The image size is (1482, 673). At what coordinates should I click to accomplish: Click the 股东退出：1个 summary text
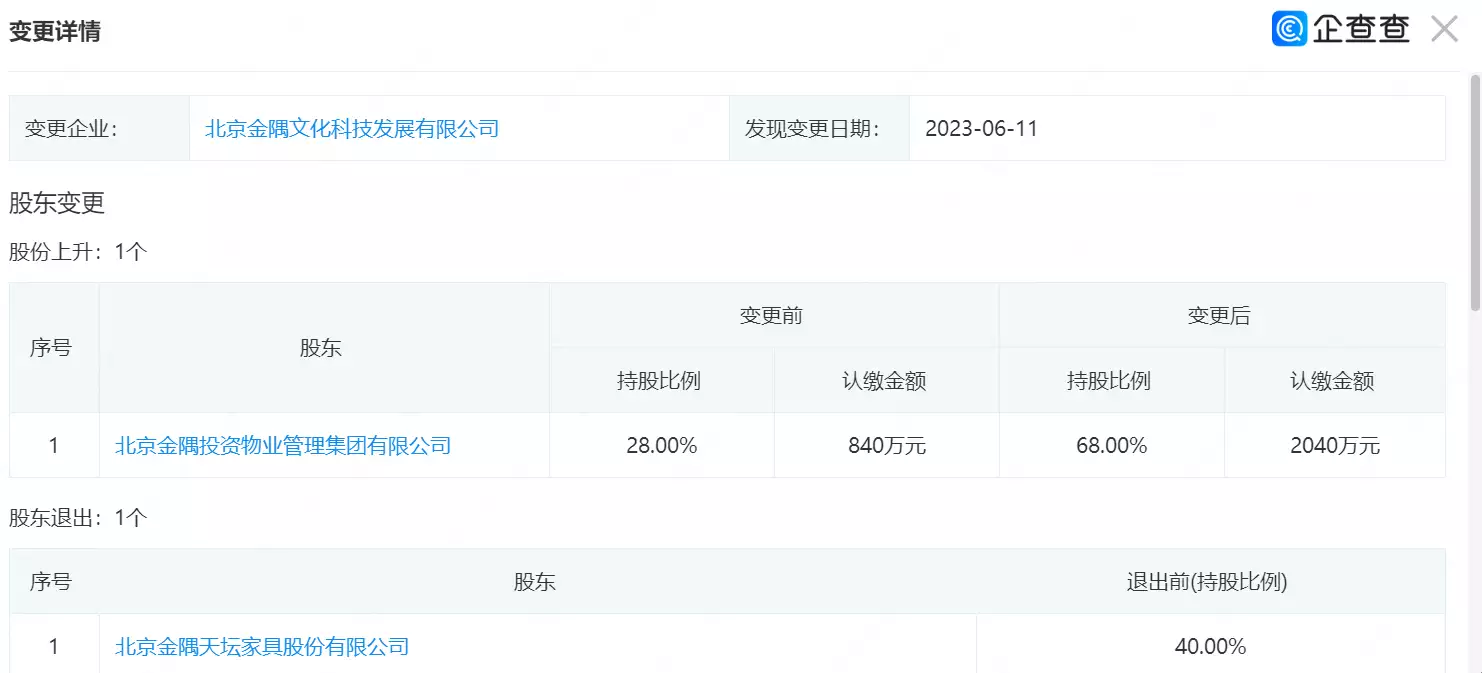[x=78, y=518]
